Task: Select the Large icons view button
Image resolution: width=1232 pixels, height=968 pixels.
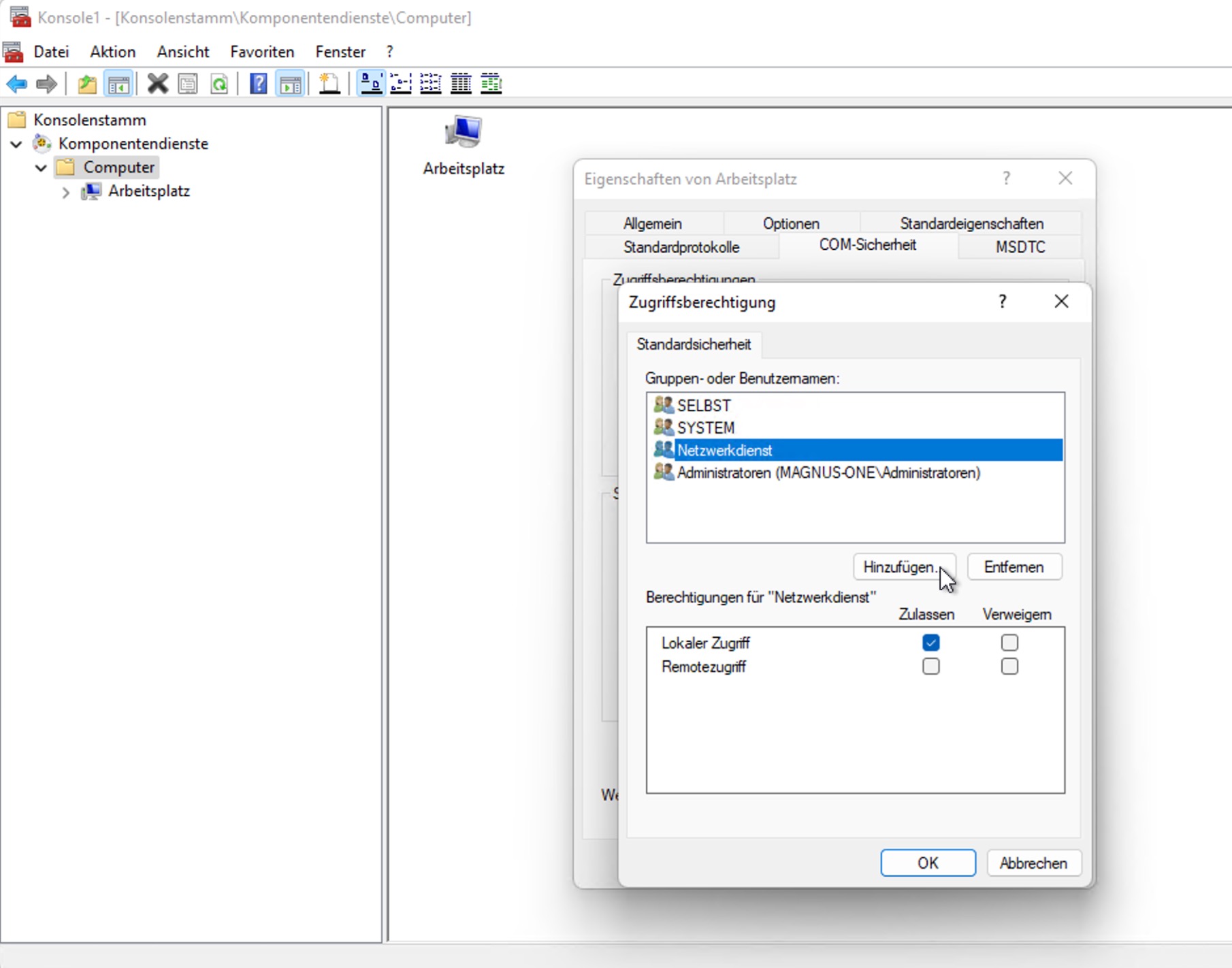Action: [x=371, y=84]
